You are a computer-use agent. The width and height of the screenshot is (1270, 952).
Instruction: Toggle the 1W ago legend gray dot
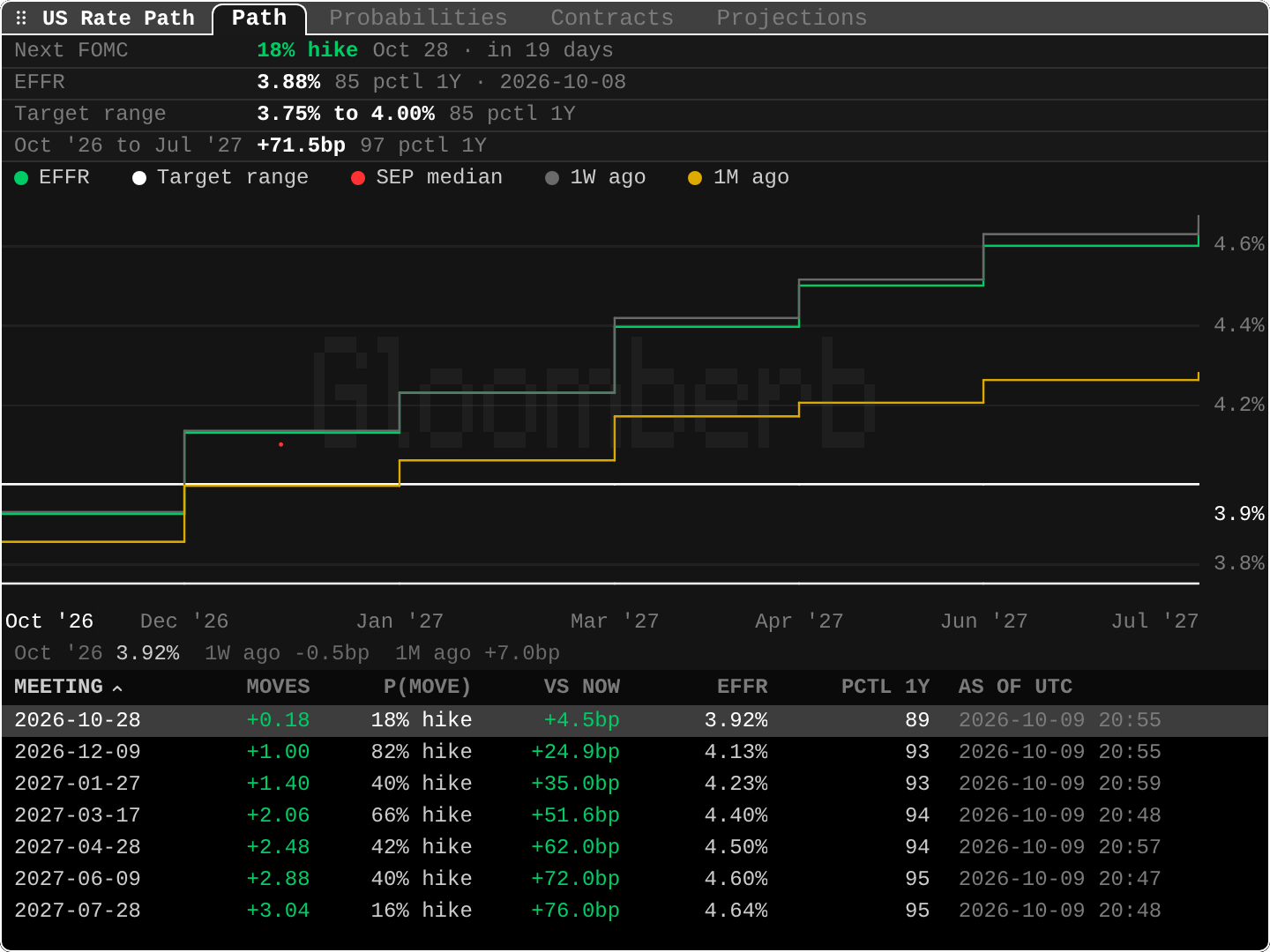552,178
